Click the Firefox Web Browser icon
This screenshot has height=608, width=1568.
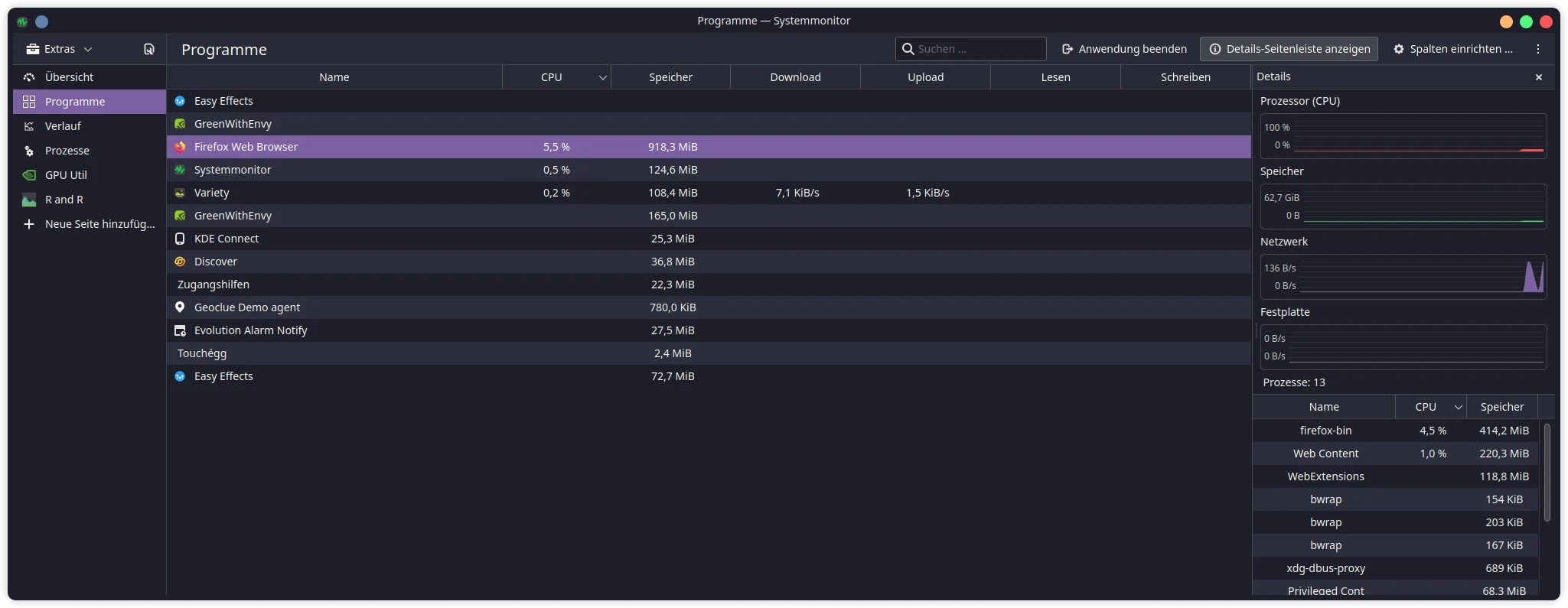coord(180,147)
